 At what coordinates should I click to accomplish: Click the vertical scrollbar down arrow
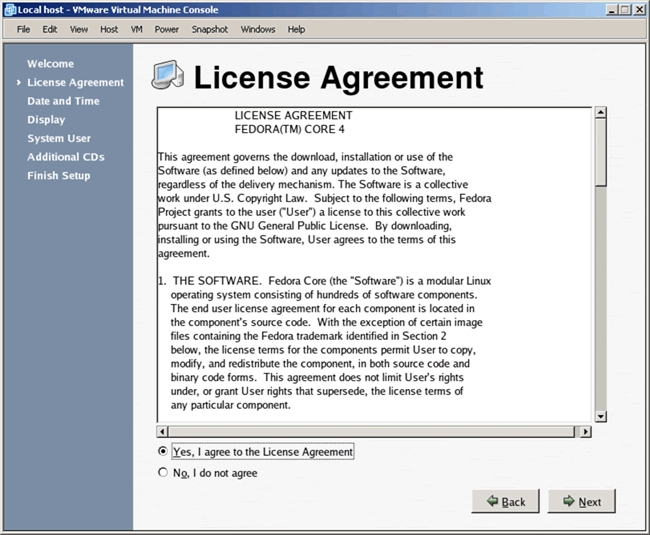click(x=601, y=415)
